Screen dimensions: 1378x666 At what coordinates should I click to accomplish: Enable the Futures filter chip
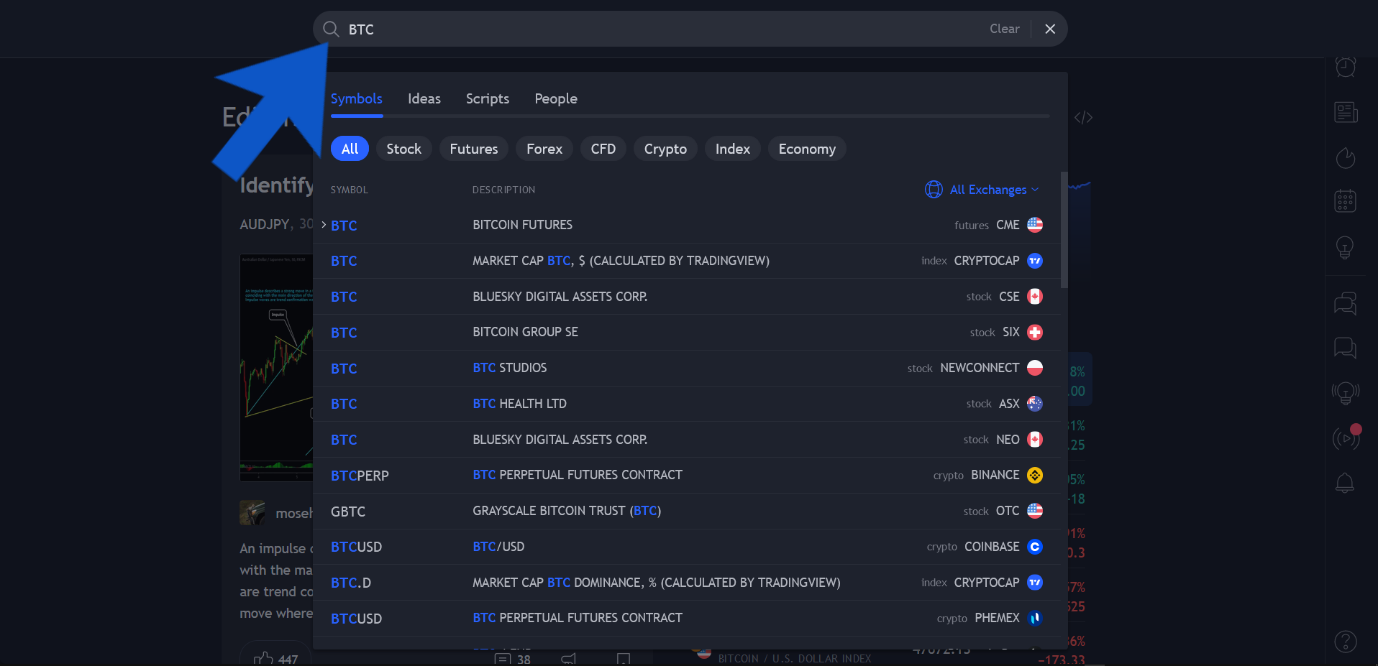pos(473,149)
